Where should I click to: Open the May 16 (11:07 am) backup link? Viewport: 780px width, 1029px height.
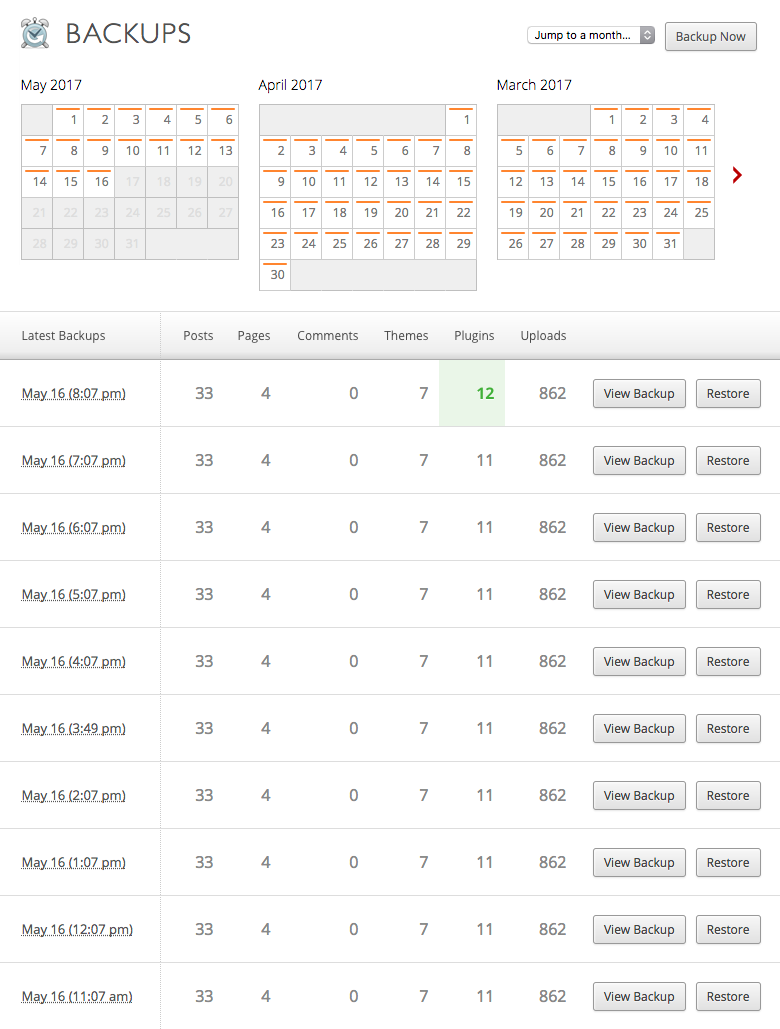click(x=77, y=996)
